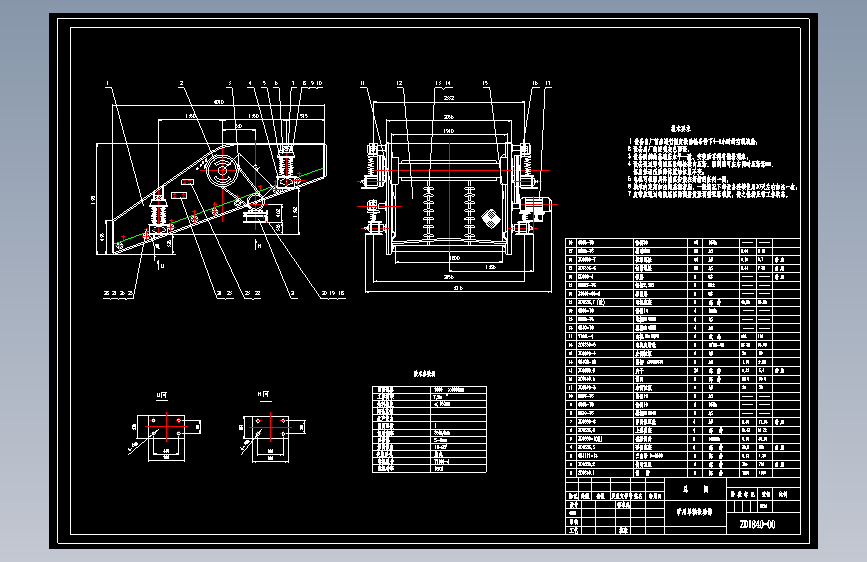Image resolution: width=867 pixels, height=562 pixels.
Task: Select part balloon number 11 in the front view
Action: 363,84
